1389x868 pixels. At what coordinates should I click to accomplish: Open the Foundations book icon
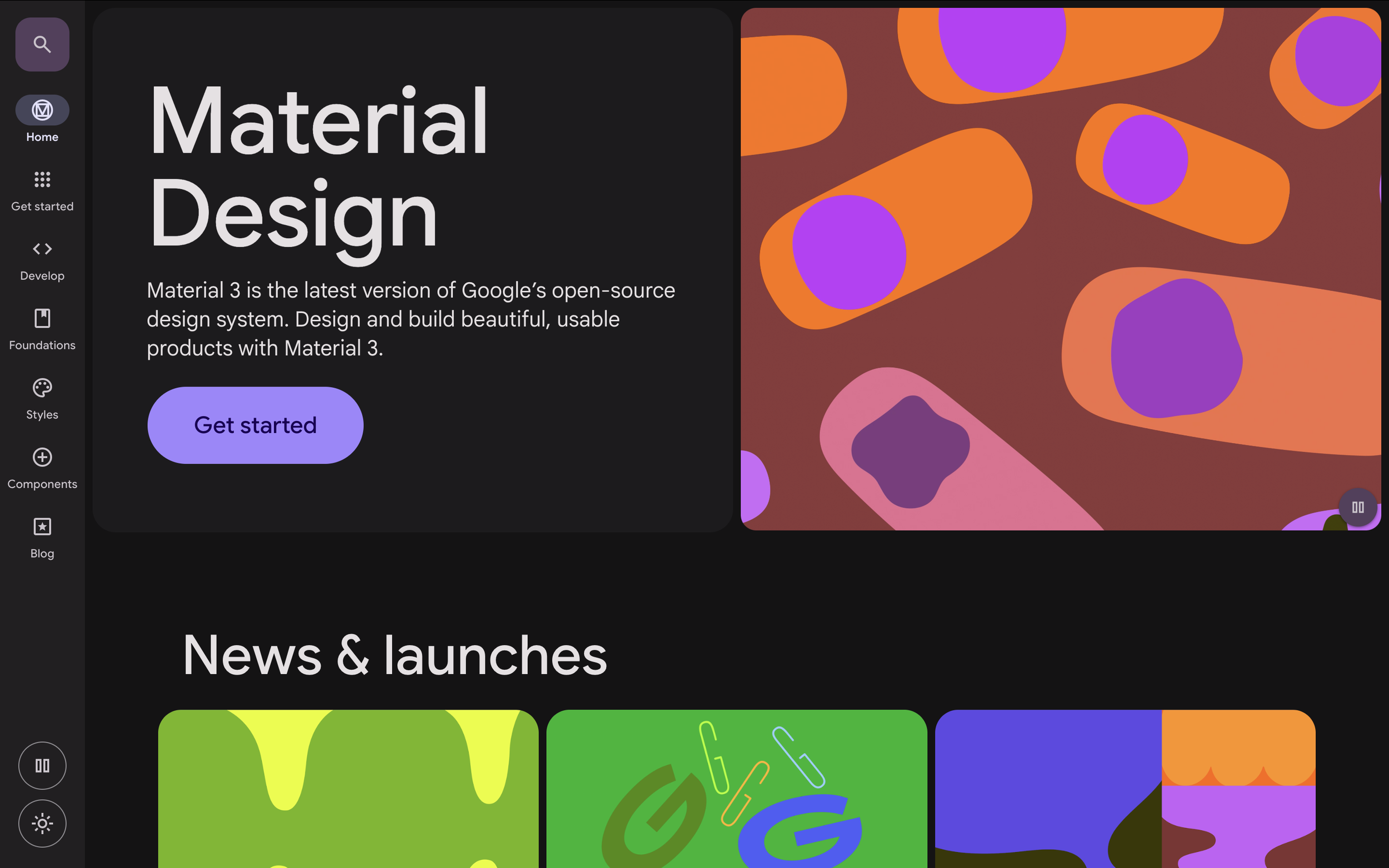pos(42,318)
